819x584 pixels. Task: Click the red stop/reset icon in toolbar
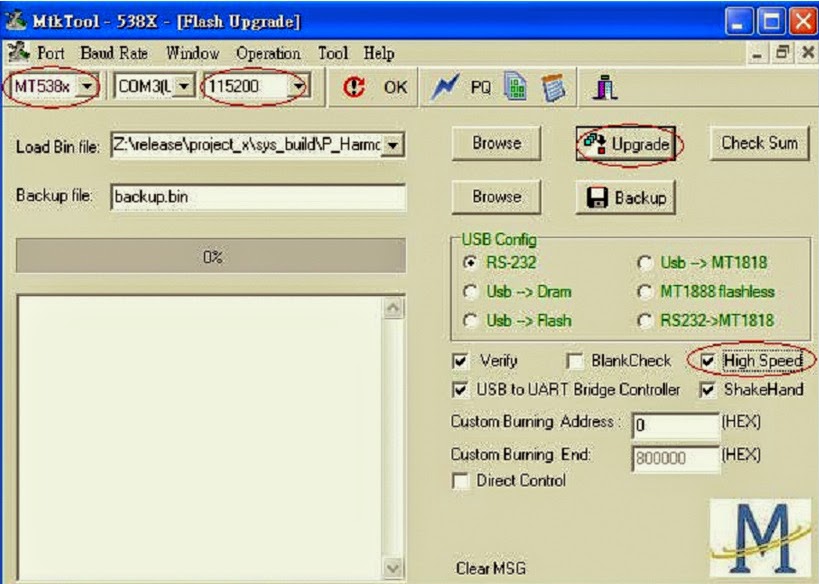point(354,87)
